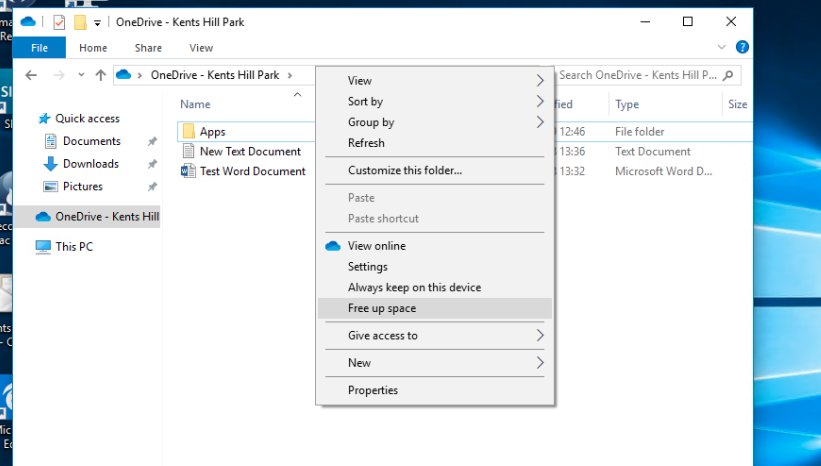
Task: Open Properties from the context menu
Action: click(435, 390)
